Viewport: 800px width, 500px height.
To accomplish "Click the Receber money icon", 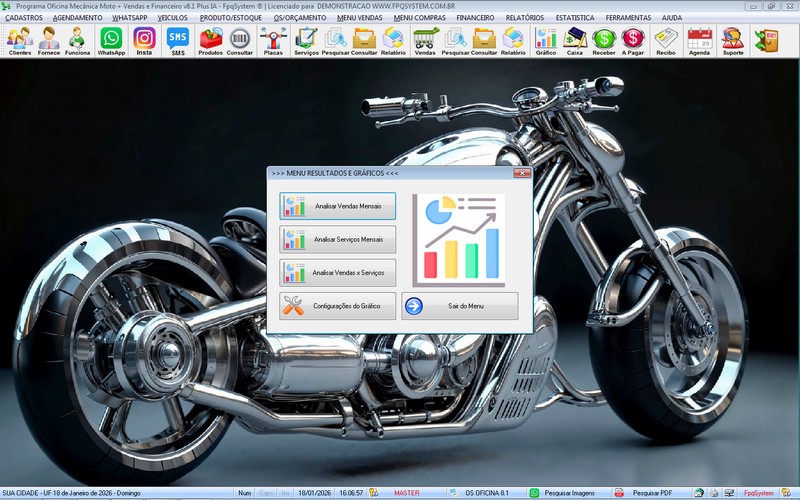I will [604, 40].
